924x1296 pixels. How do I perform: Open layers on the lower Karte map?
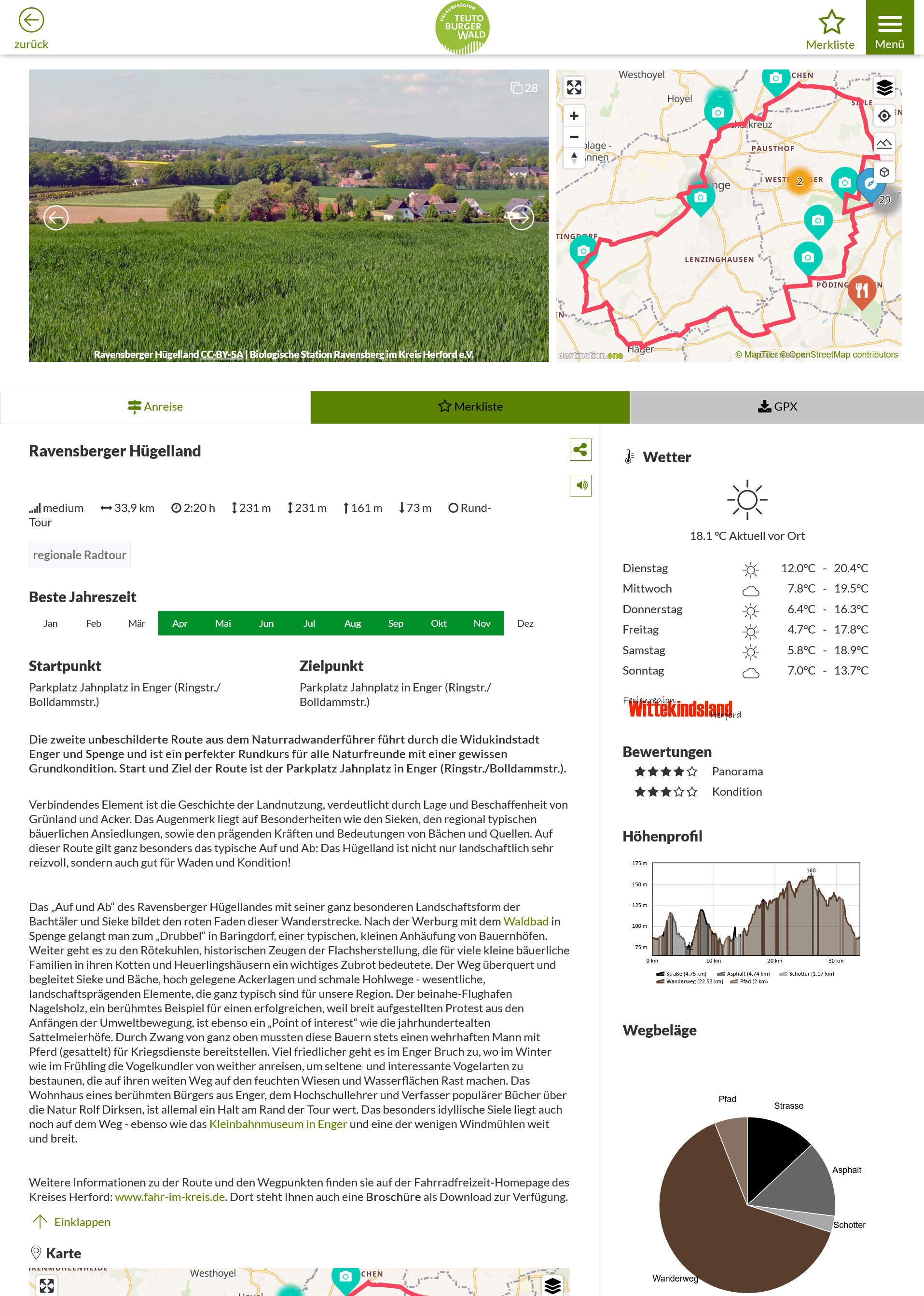(x=552, y=1285)
